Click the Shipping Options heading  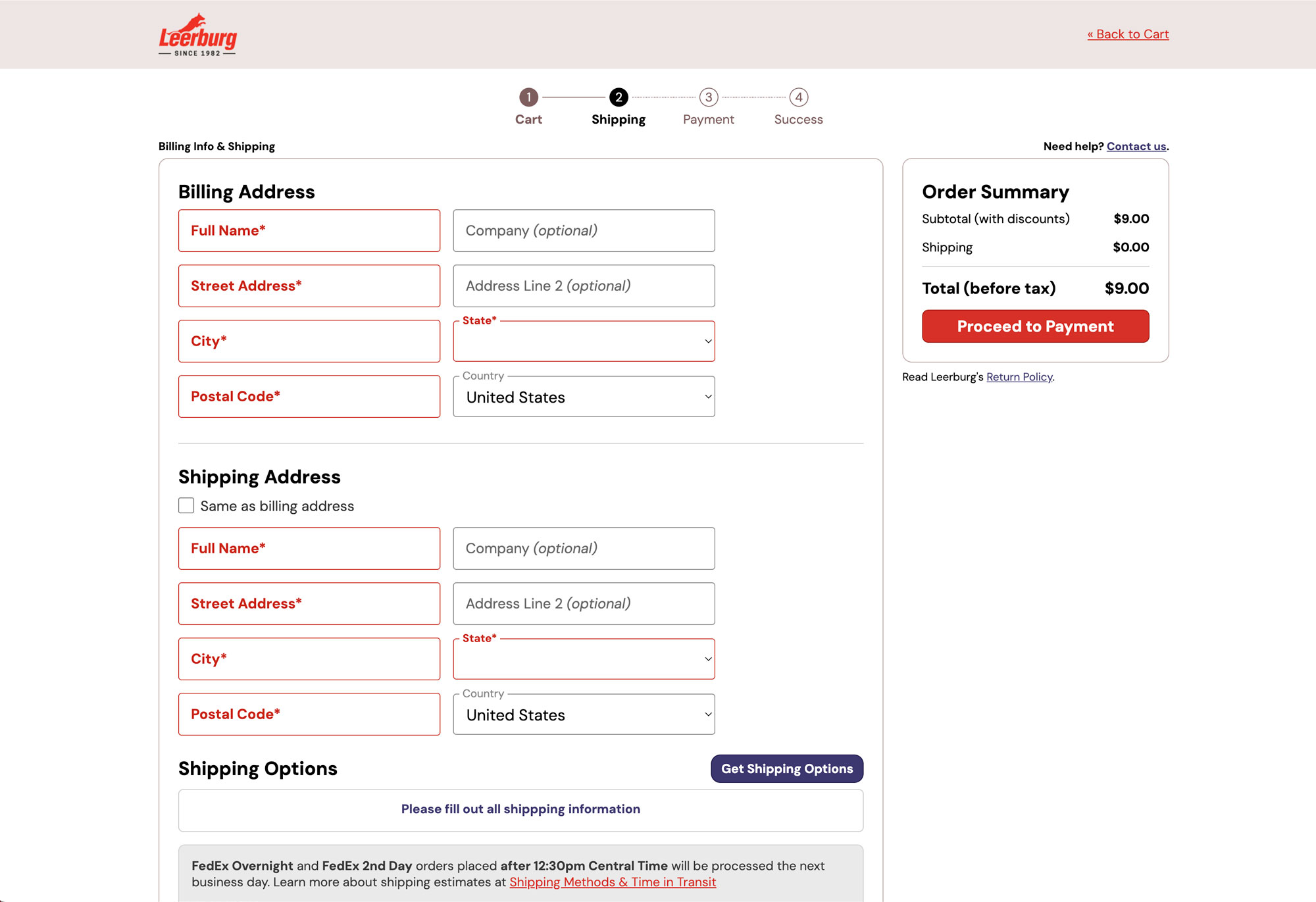click(x=258, y=768)
